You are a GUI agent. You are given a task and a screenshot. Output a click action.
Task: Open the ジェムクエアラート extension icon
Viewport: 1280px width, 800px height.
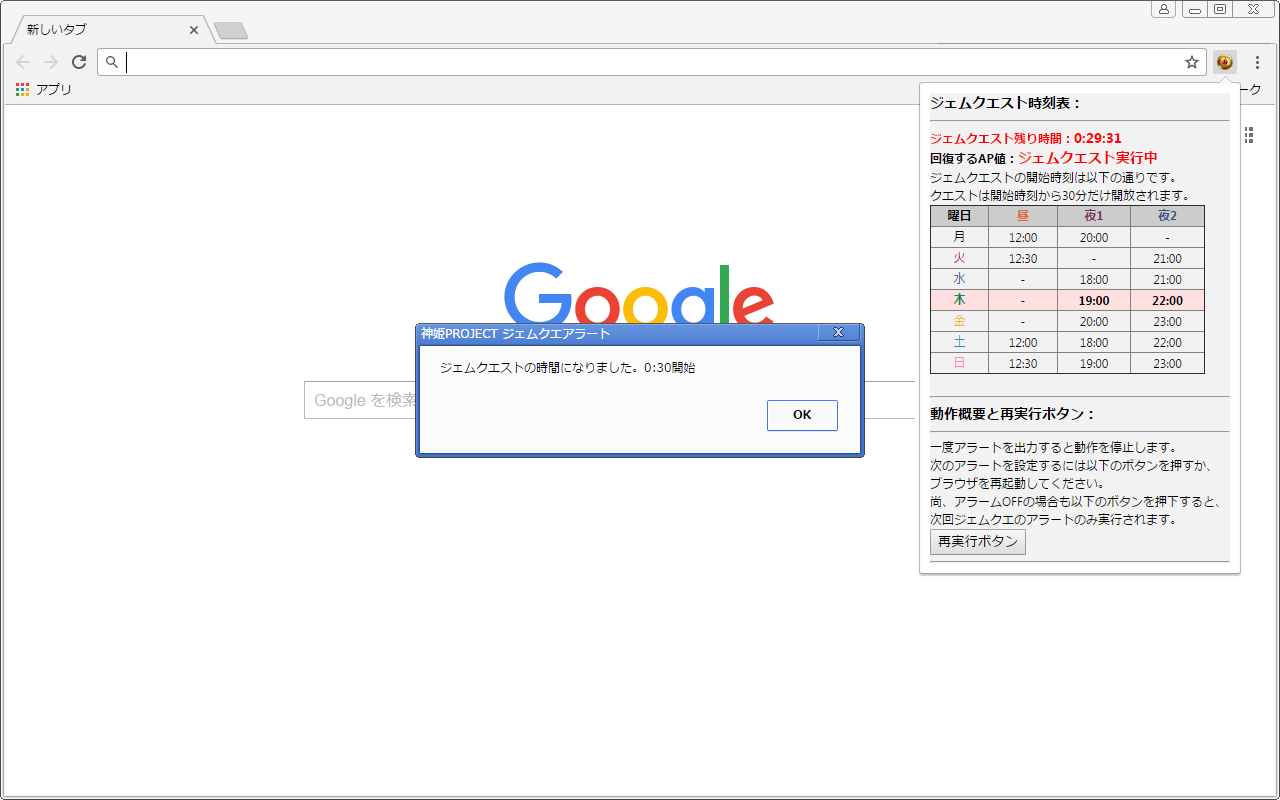[1225, 62]
